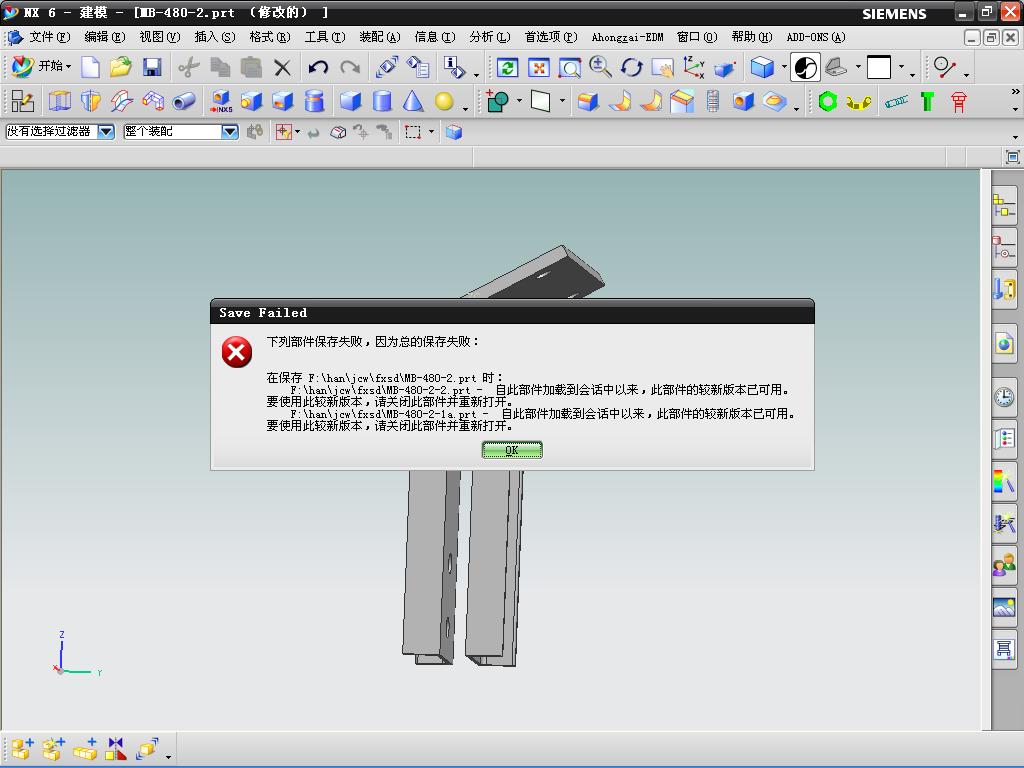Open the Reuse Library sidebar tab
Viewport: 1024px width, 768px height.
tap(1004, 289)
